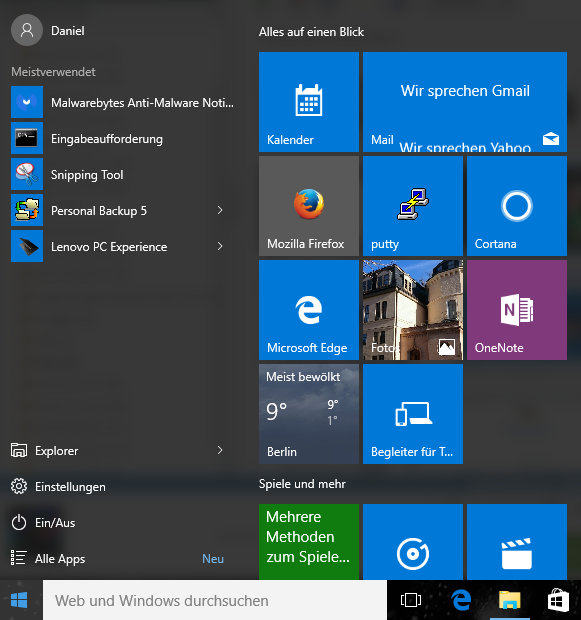Image resolution: width=581 pixels, height=620 pixels.
Task: Click the Alles auf einen Blick group header
Action: point(311,32)
